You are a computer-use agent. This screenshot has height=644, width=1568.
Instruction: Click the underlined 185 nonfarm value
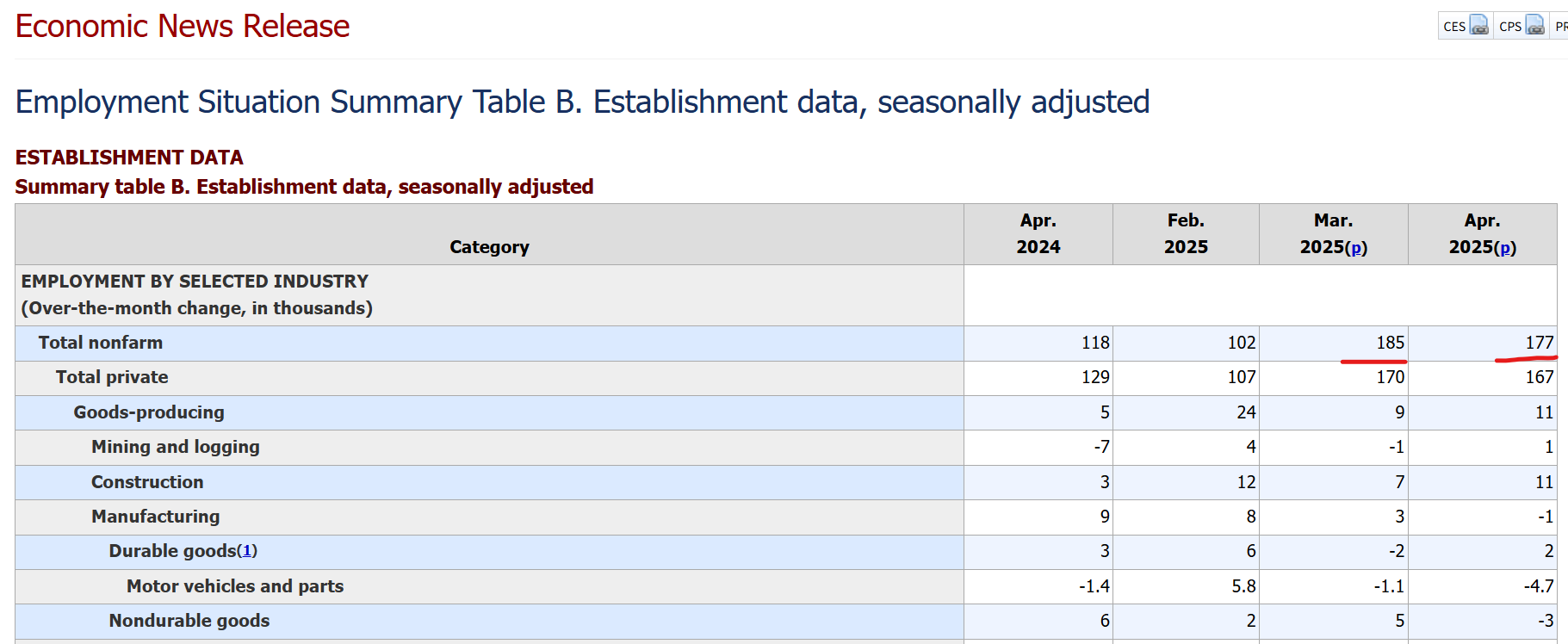point(1390,343)
